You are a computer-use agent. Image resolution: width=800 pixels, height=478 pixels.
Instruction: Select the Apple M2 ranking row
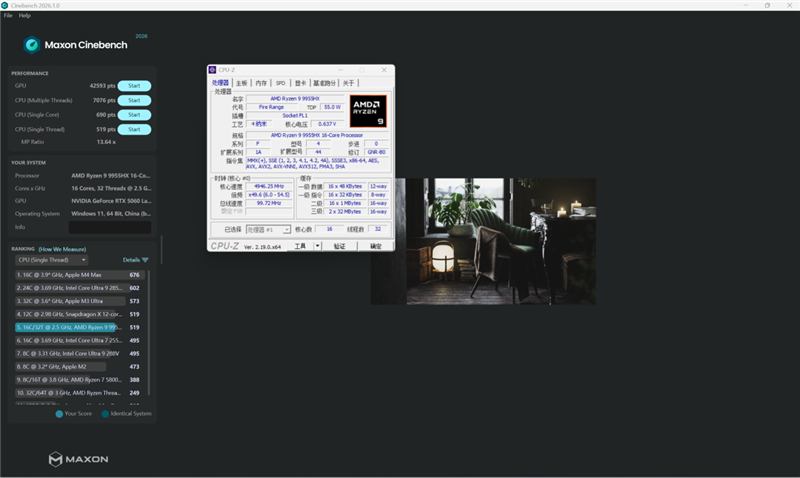(x=80, y=367)
